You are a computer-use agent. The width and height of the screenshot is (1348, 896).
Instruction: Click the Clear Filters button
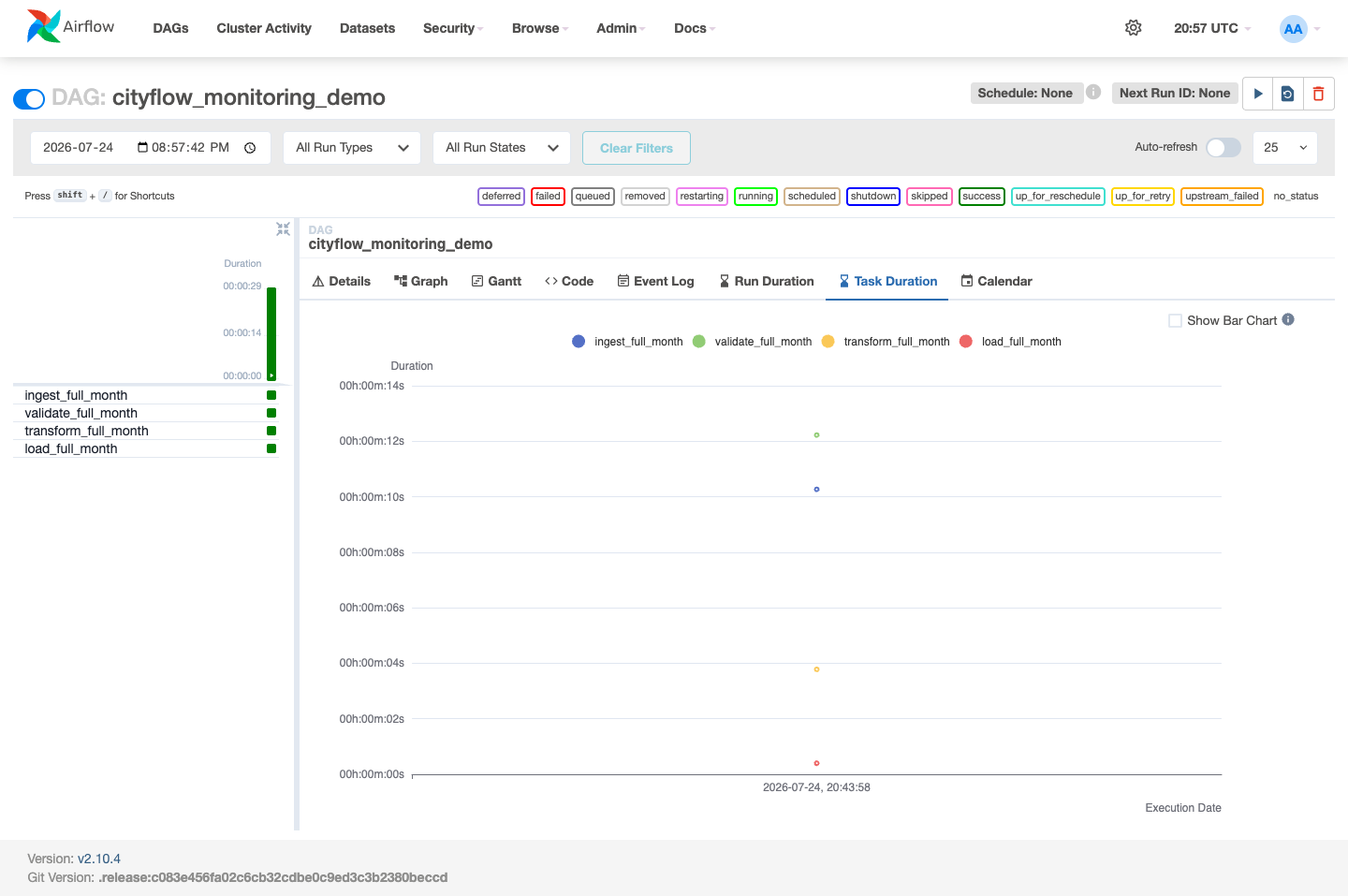click(x=637, y=148)
